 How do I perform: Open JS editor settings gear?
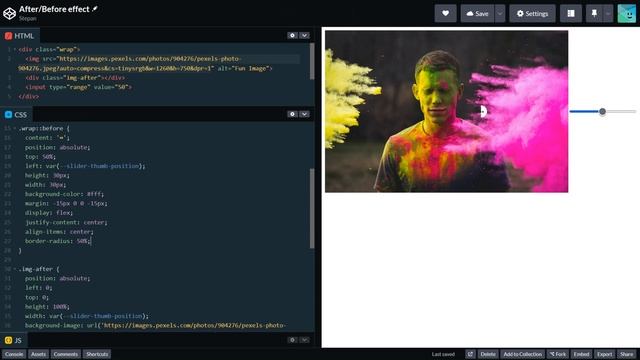(x=292, y=340)
